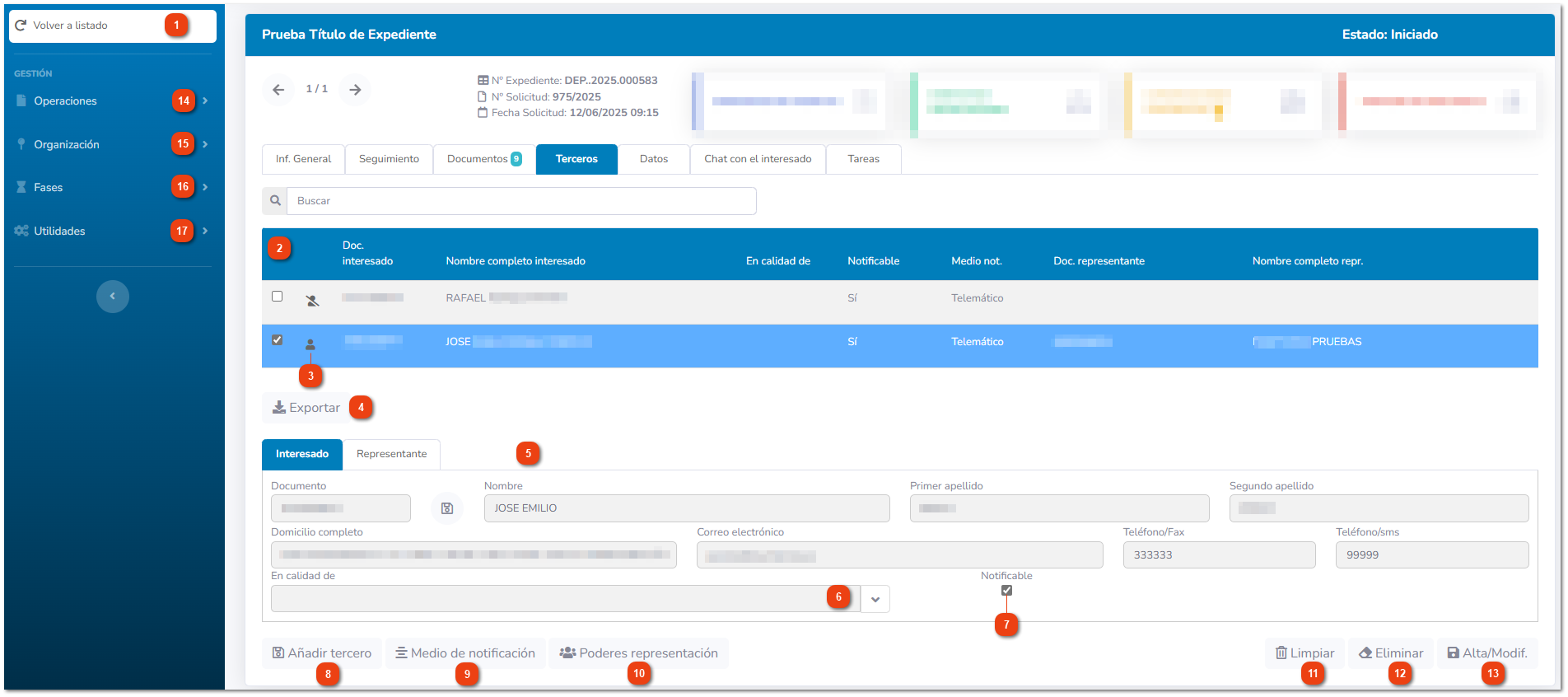Select the Terceros tab

point(576,159)
